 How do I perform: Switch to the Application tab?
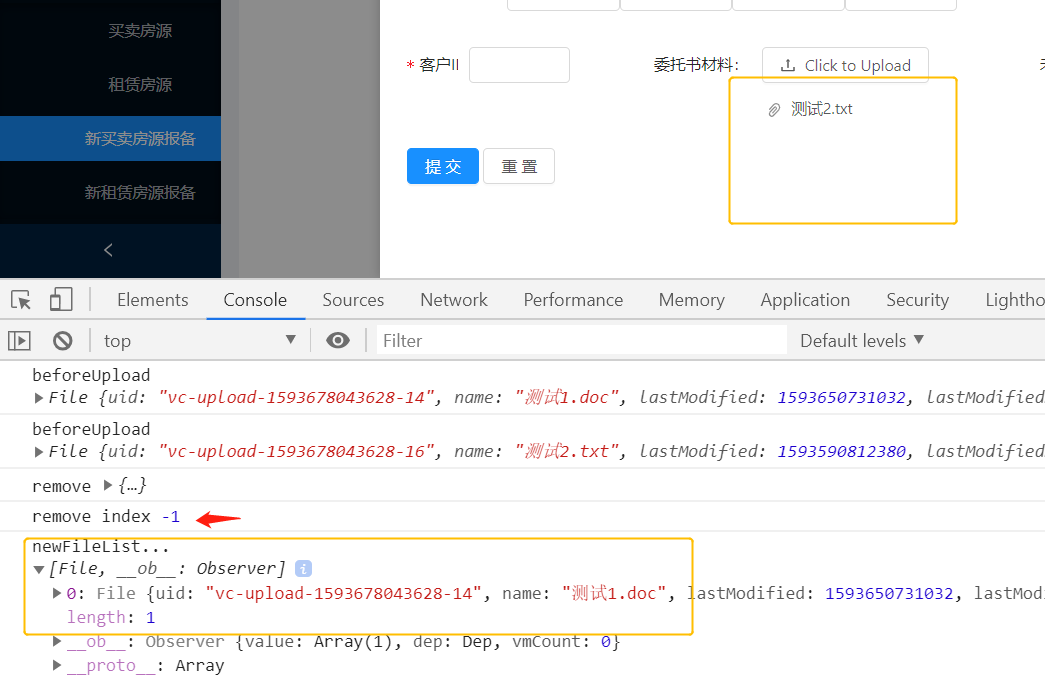pos(805,299)
